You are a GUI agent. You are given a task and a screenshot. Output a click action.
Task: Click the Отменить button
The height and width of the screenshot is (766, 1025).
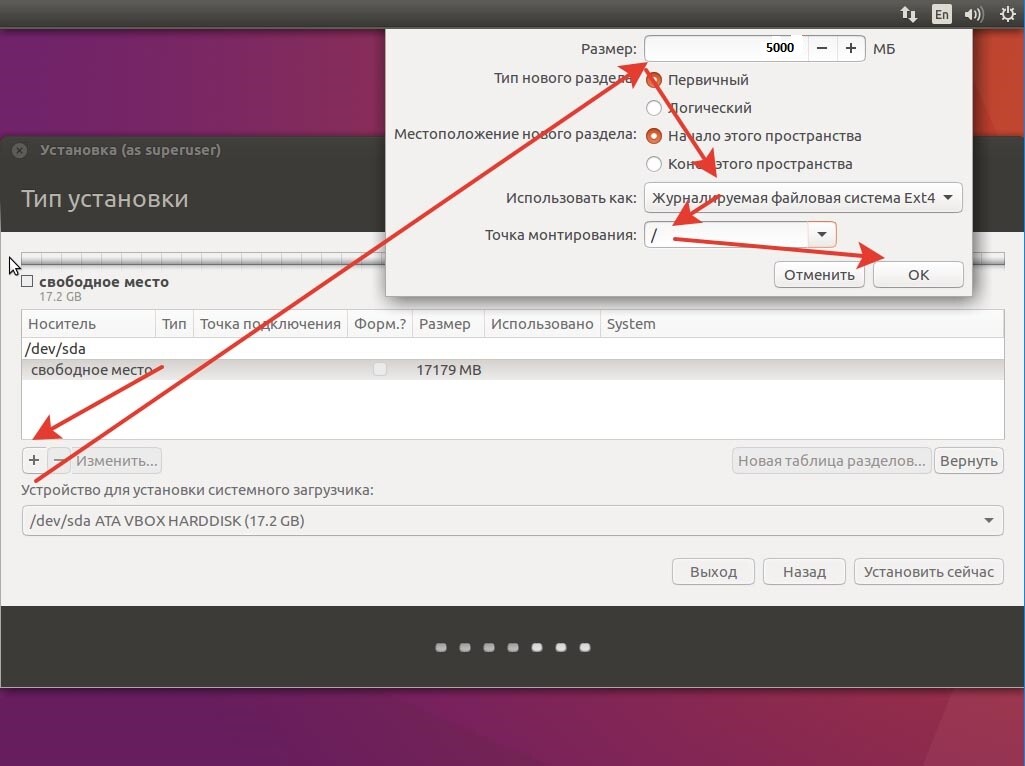(819, 275)
